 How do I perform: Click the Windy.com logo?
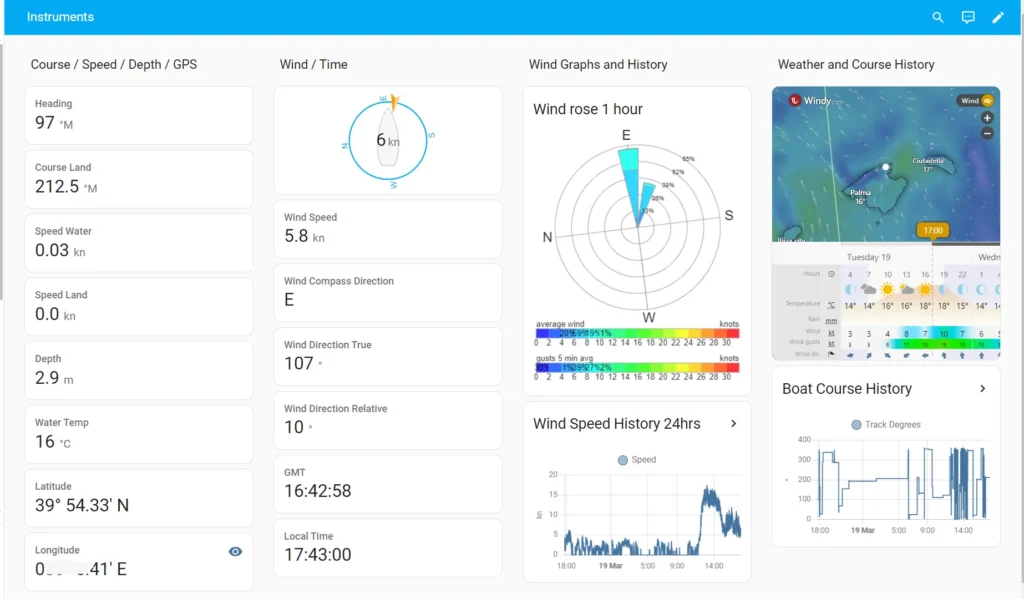[816, 101]
